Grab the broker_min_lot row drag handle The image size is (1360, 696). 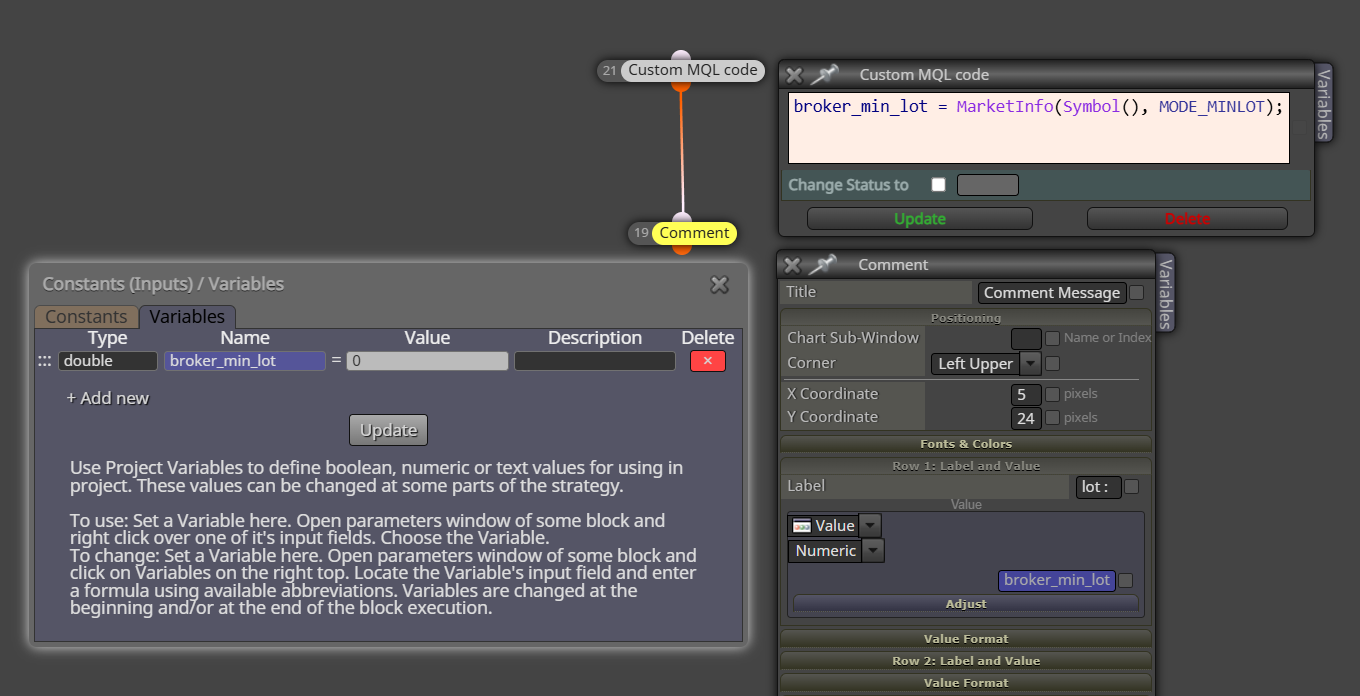(44, 361)
